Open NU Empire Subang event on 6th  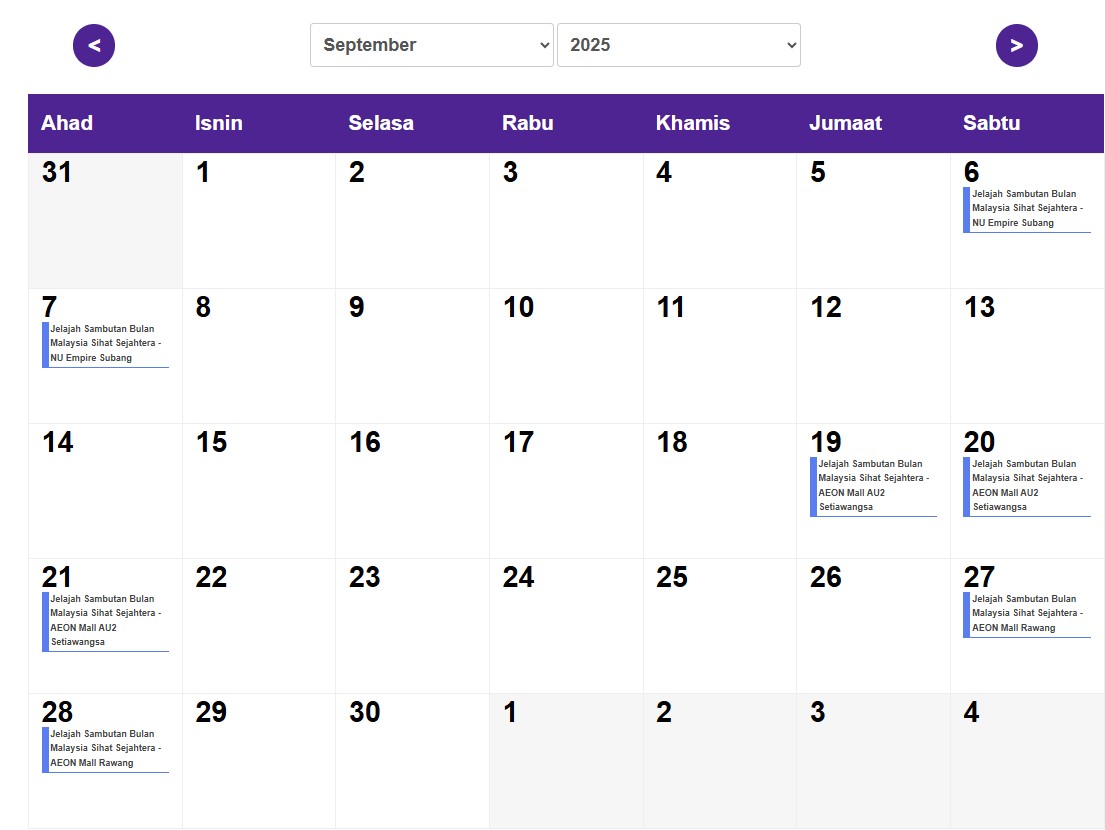(x=1026, y=209)
